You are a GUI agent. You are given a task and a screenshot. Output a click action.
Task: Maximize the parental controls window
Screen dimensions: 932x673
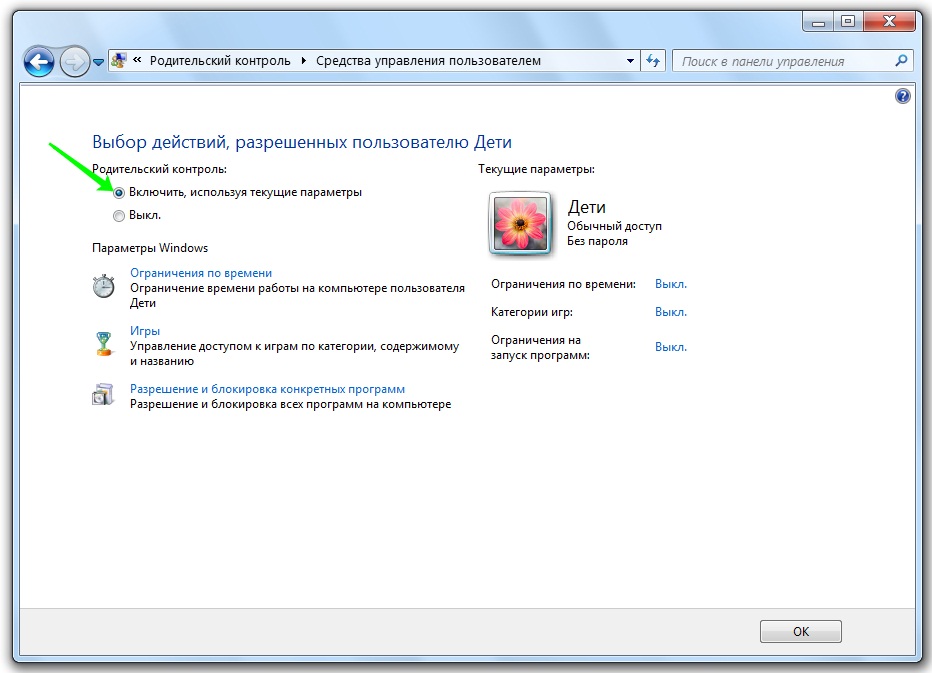coord(848,22)
